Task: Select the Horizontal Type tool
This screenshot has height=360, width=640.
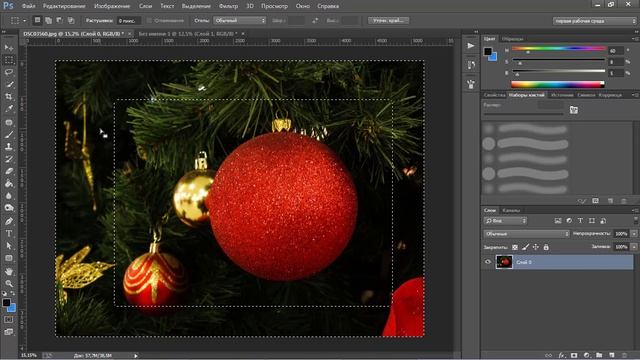Action: (x=9, y=233)
